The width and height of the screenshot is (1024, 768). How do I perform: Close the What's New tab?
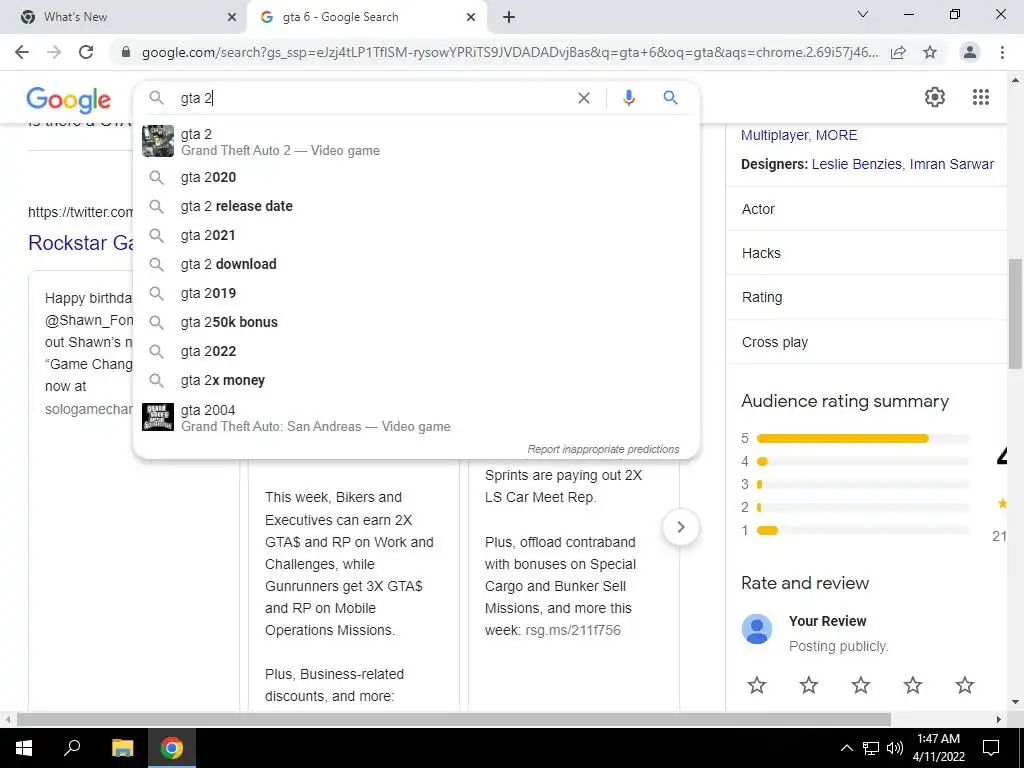[x=232, y=17]
